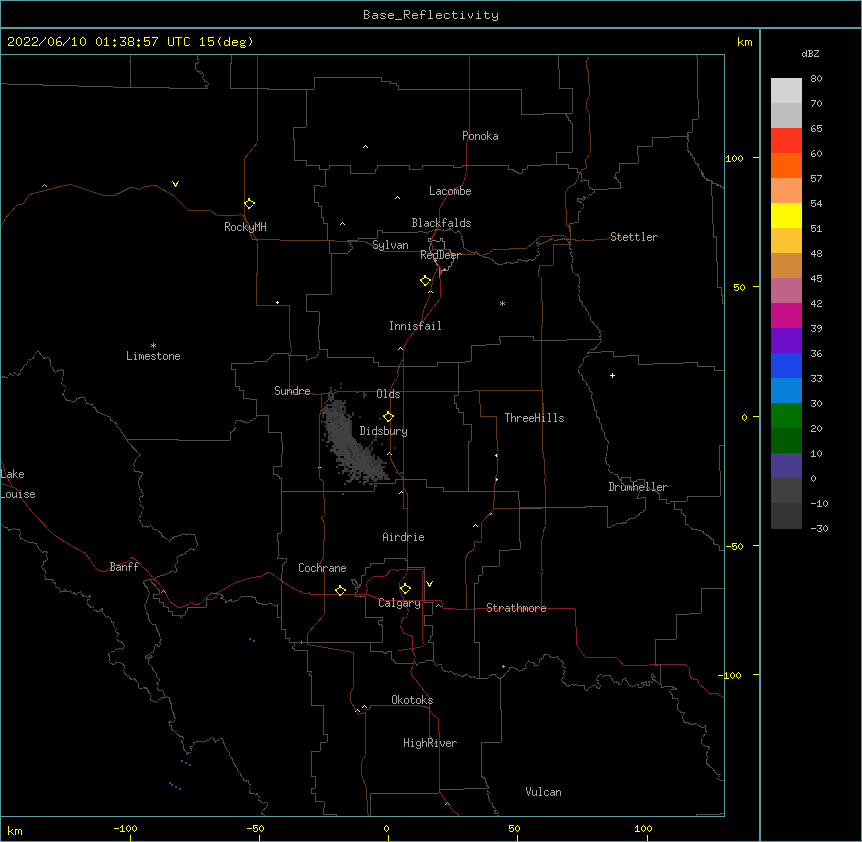The width and height of the screenshot is (862, 842).
Task: Click the Olds label
Action: [388, 394]
